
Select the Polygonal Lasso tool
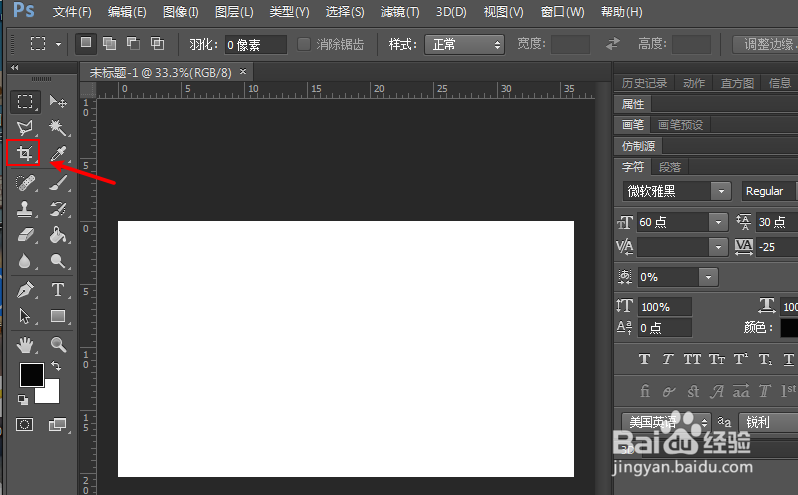point(24,128)
